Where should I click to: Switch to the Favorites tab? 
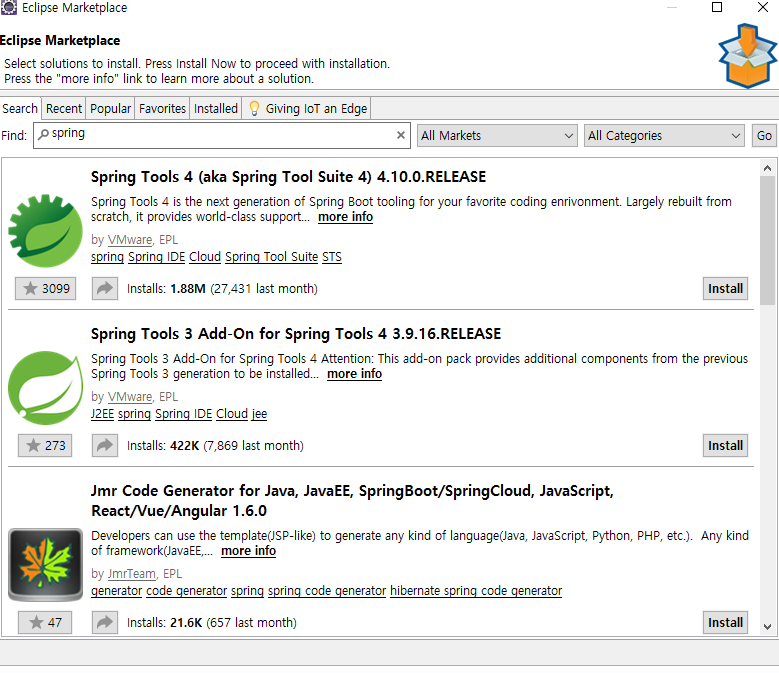tap(162, 108)
